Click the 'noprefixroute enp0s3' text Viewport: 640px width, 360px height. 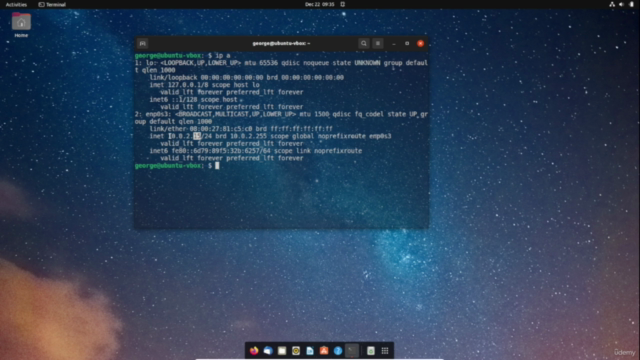pyautogui.click(x=354, y=136)
